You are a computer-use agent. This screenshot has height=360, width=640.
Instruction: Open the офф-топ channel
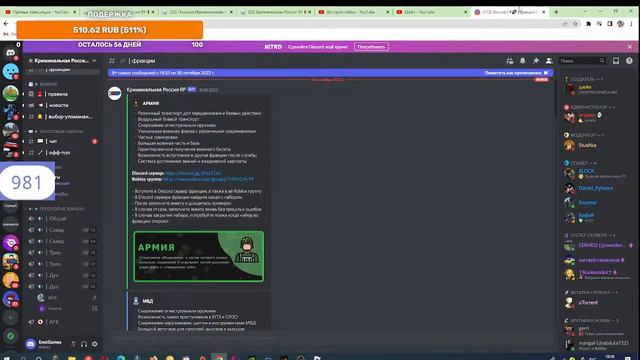tap(62, 153)
